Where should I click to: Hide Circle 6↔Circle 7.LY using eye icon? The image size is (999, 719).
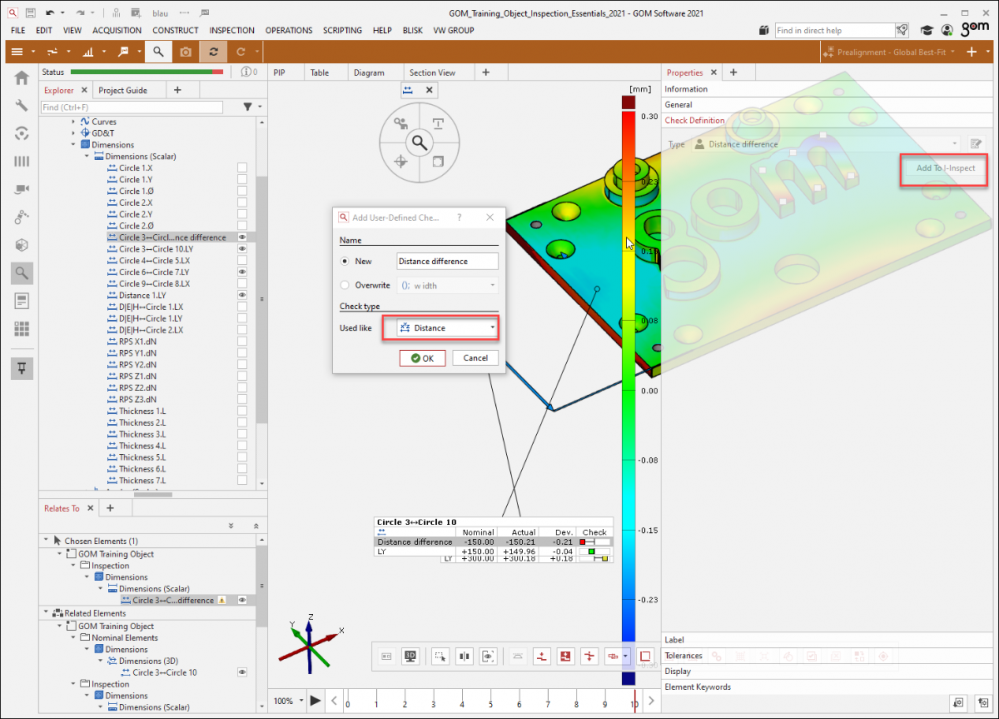click(242, 272)
